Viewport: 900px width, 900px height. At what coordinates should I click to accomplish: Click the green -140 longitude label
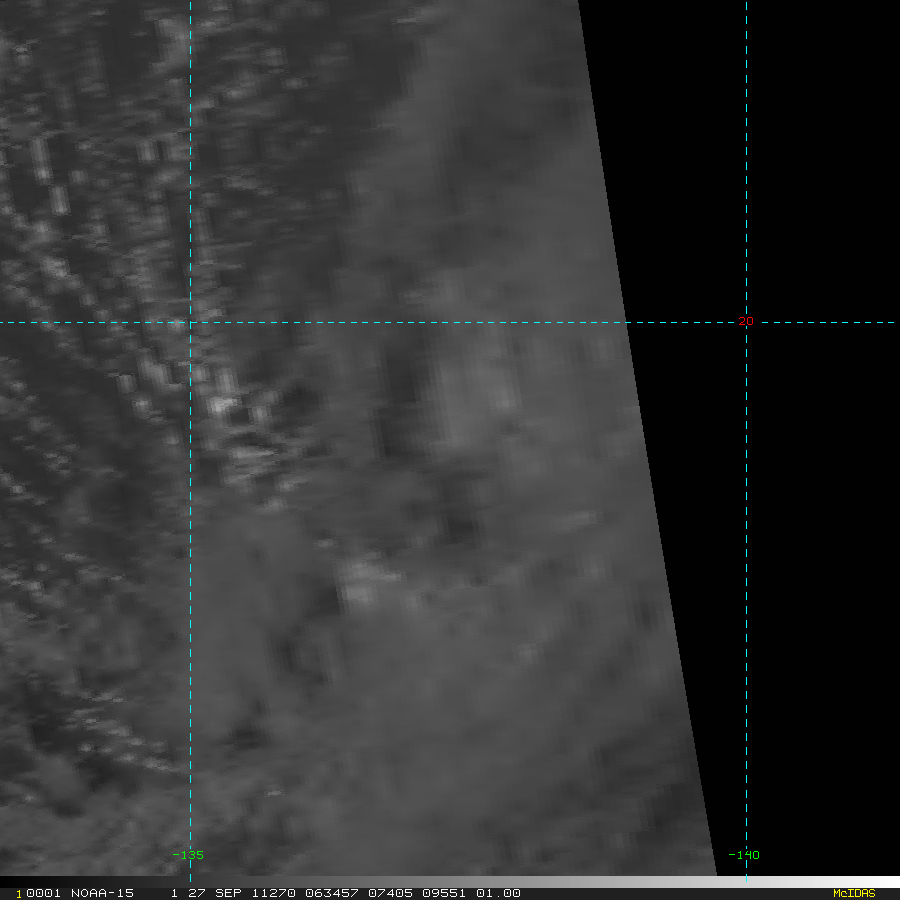[x=744, y=855]
